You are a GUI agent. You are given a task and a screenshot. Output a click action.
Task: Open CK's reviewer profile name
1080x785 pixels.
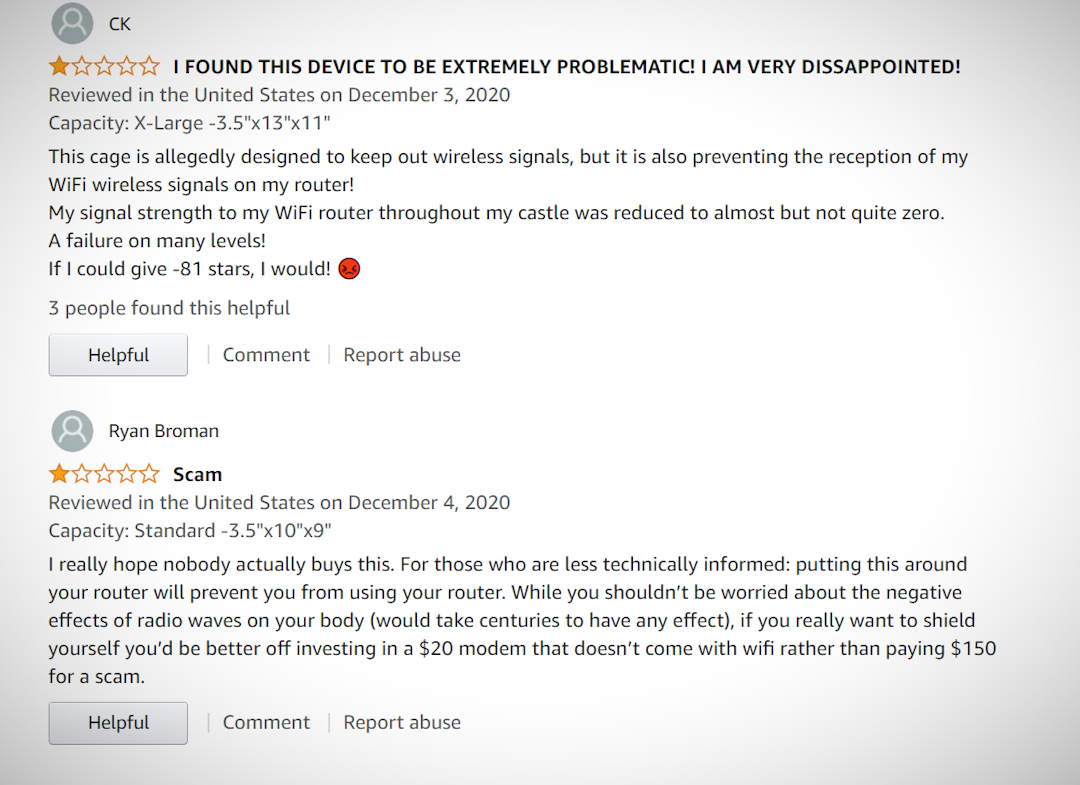pyautogui.click(x=120, y=24)
